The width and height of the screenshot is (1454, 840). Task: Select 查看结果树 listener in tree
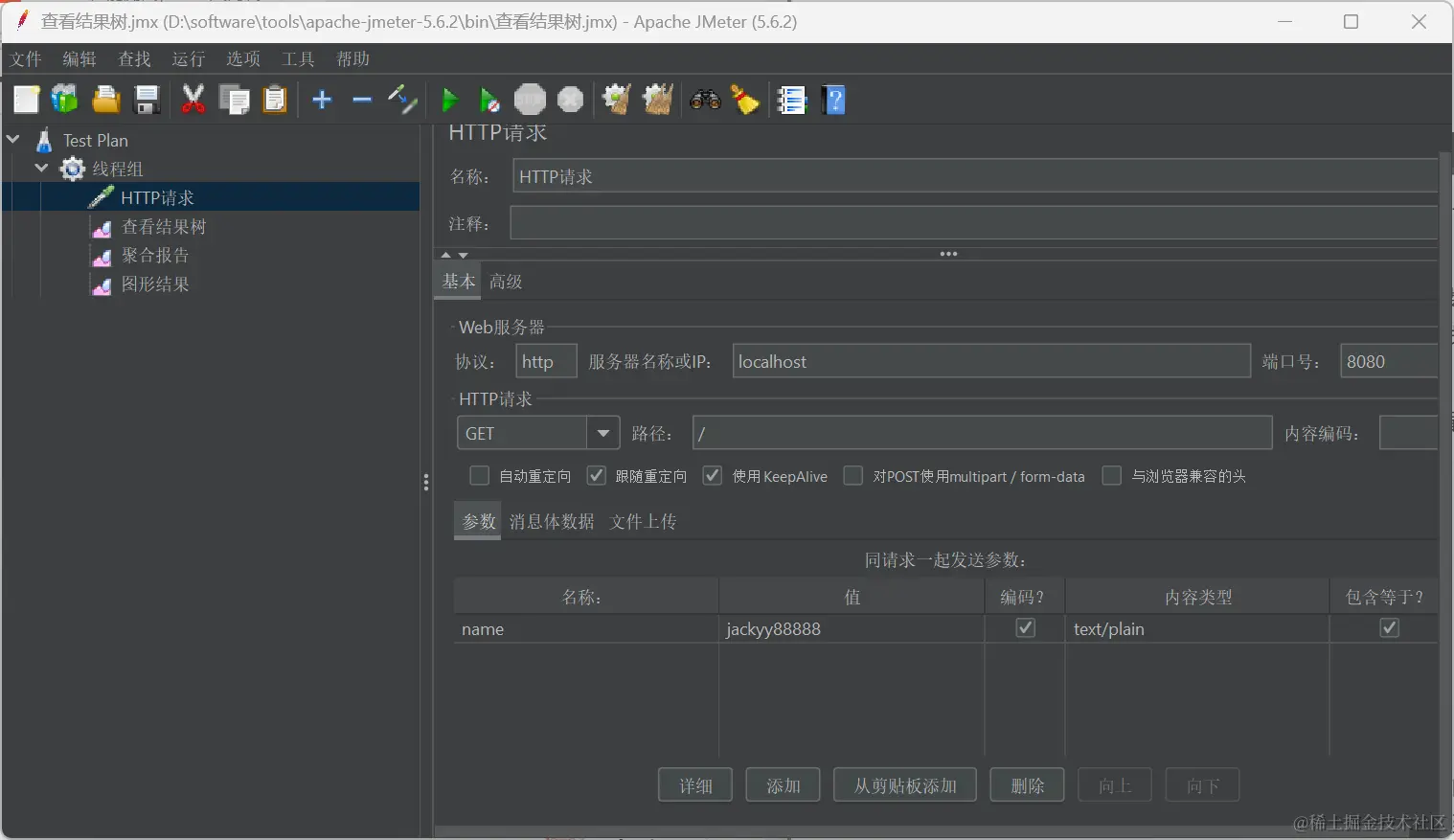tap(148, 227)
